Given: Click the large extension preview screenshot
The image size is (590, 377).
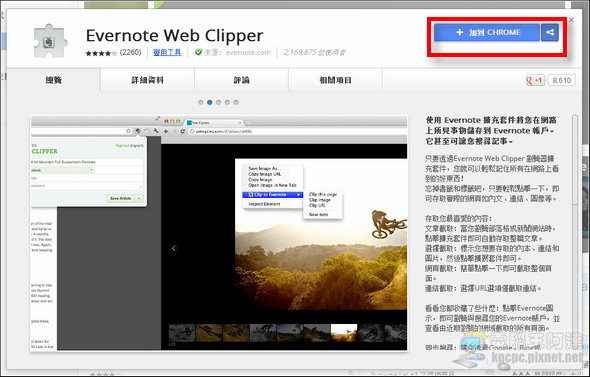Looking at the screenshot, I should point(219,233).
